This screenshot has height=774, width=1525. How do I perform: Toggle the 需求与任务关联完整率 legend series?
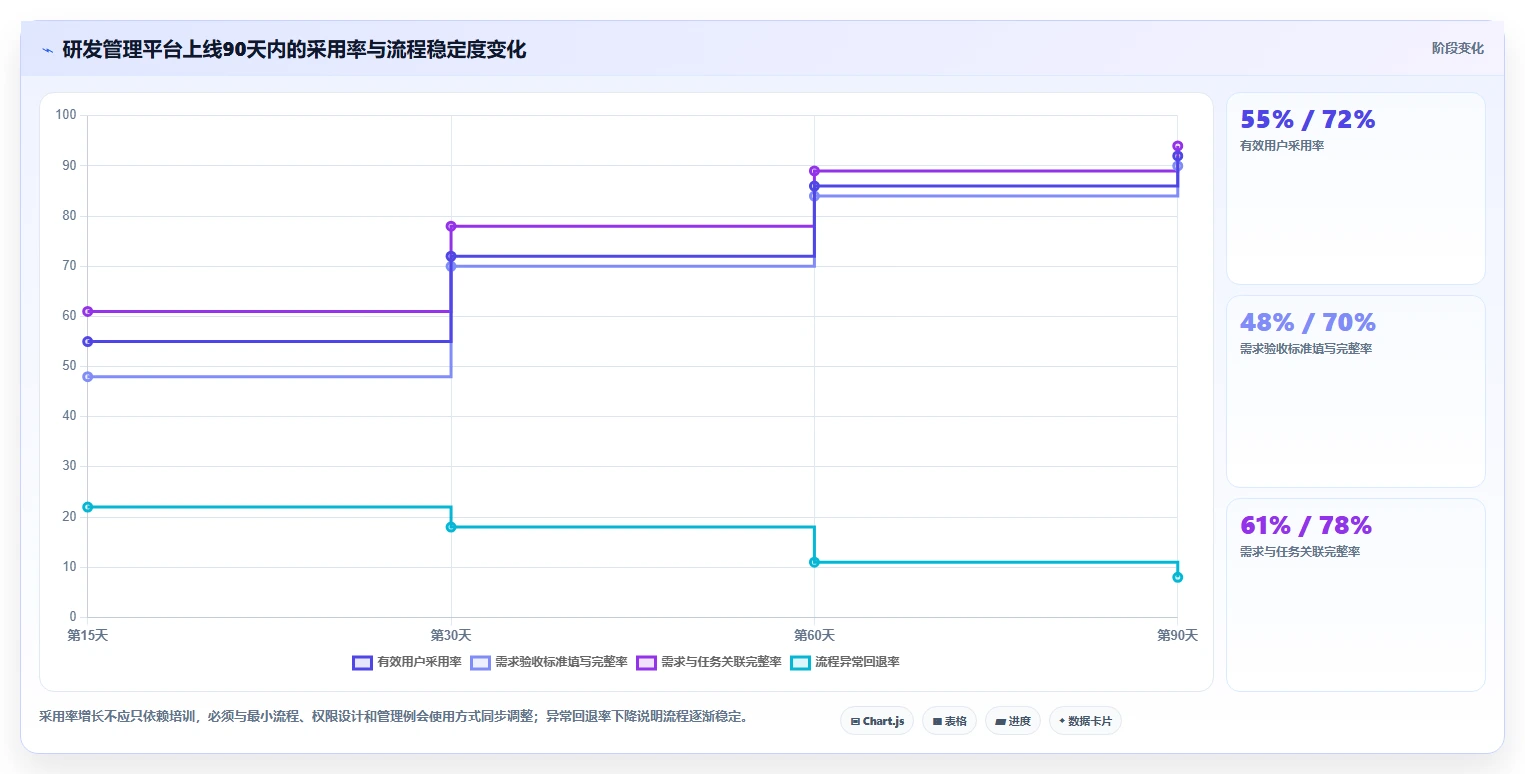pos(709,662)
